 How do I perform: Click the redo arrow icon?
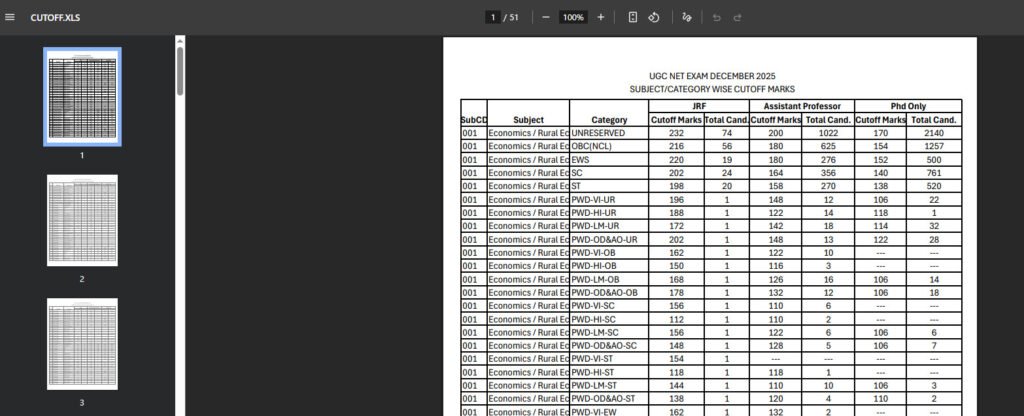coord(738,17)
